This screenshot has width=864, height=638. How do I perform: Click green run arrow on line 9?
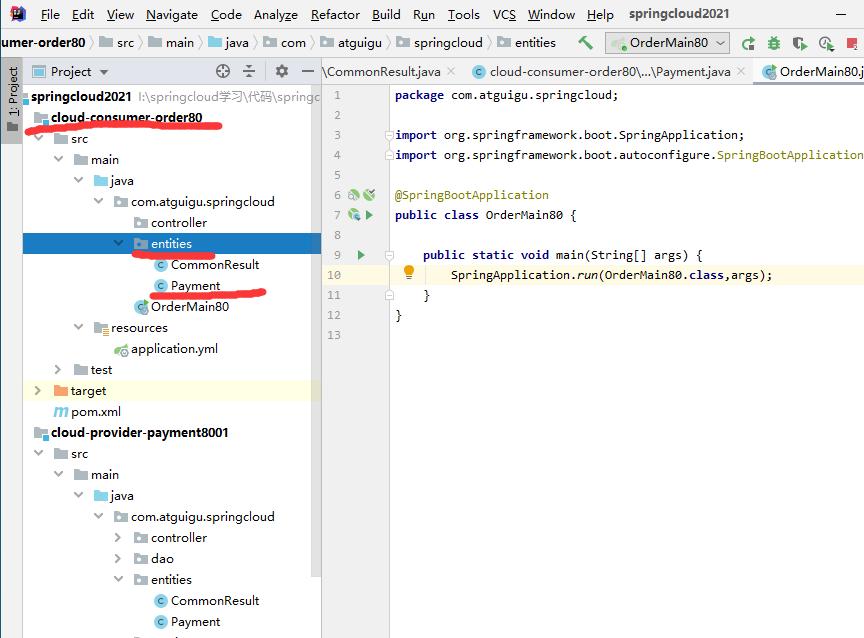pyautogui.click(x=361, y=255)
